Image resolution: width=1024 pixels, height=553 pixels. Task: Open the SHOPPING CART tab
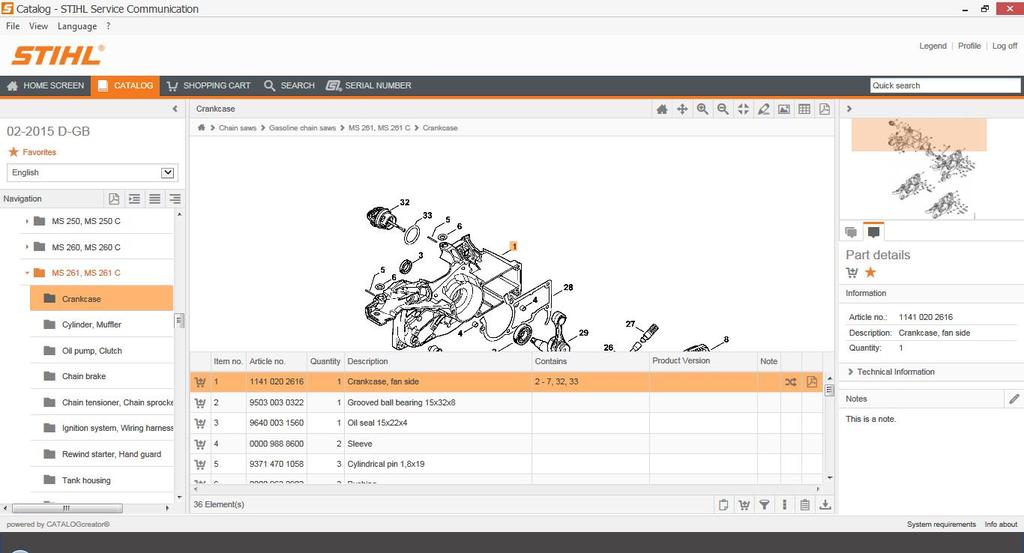click(209, 86)
